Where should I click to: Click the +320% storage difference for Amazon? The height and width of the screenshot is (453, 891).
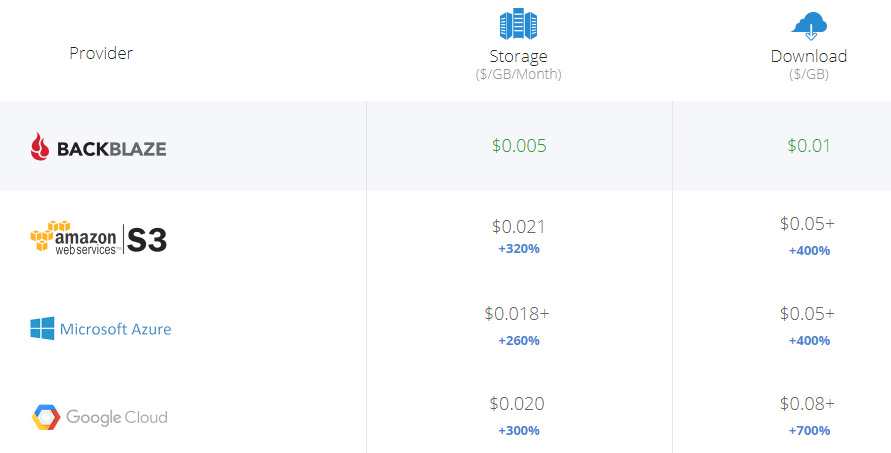(518, 249)
